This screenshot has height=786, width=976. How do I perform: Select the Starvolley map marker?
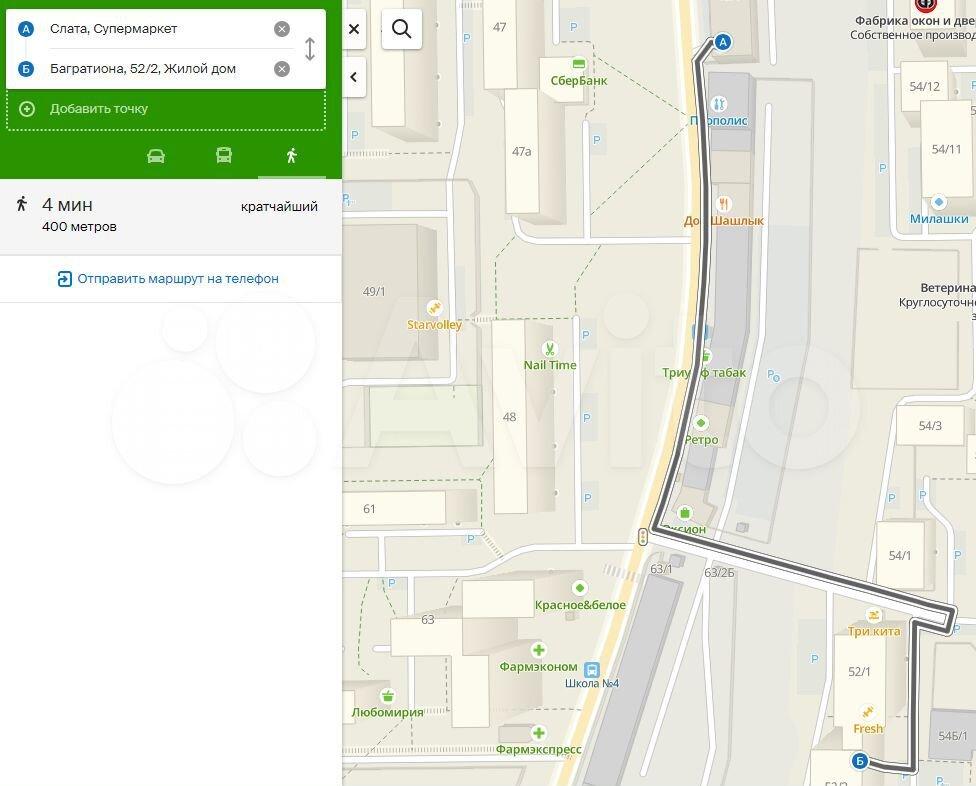point(434,308)
